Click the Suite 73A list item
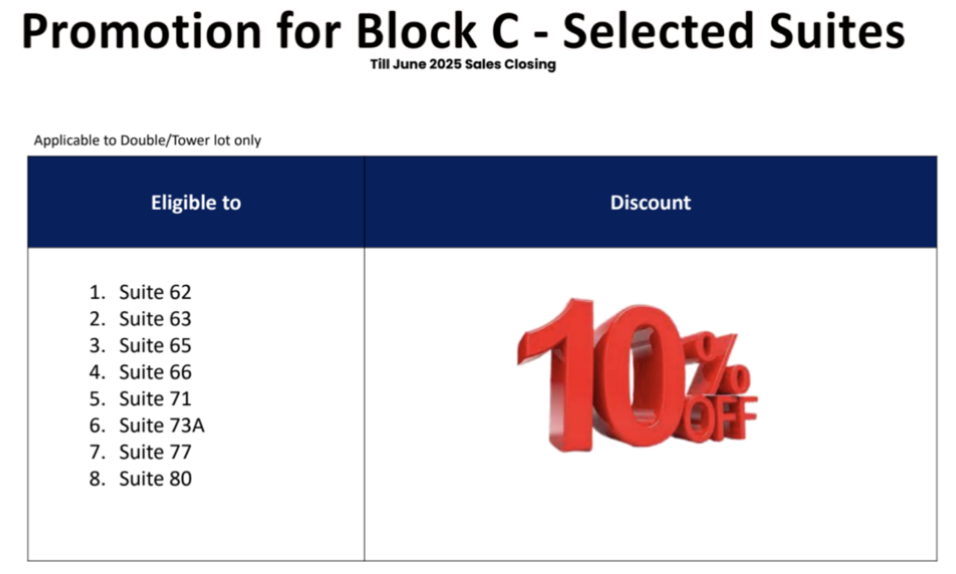This screenshot has width=956, height=574. tap(162, 426)
